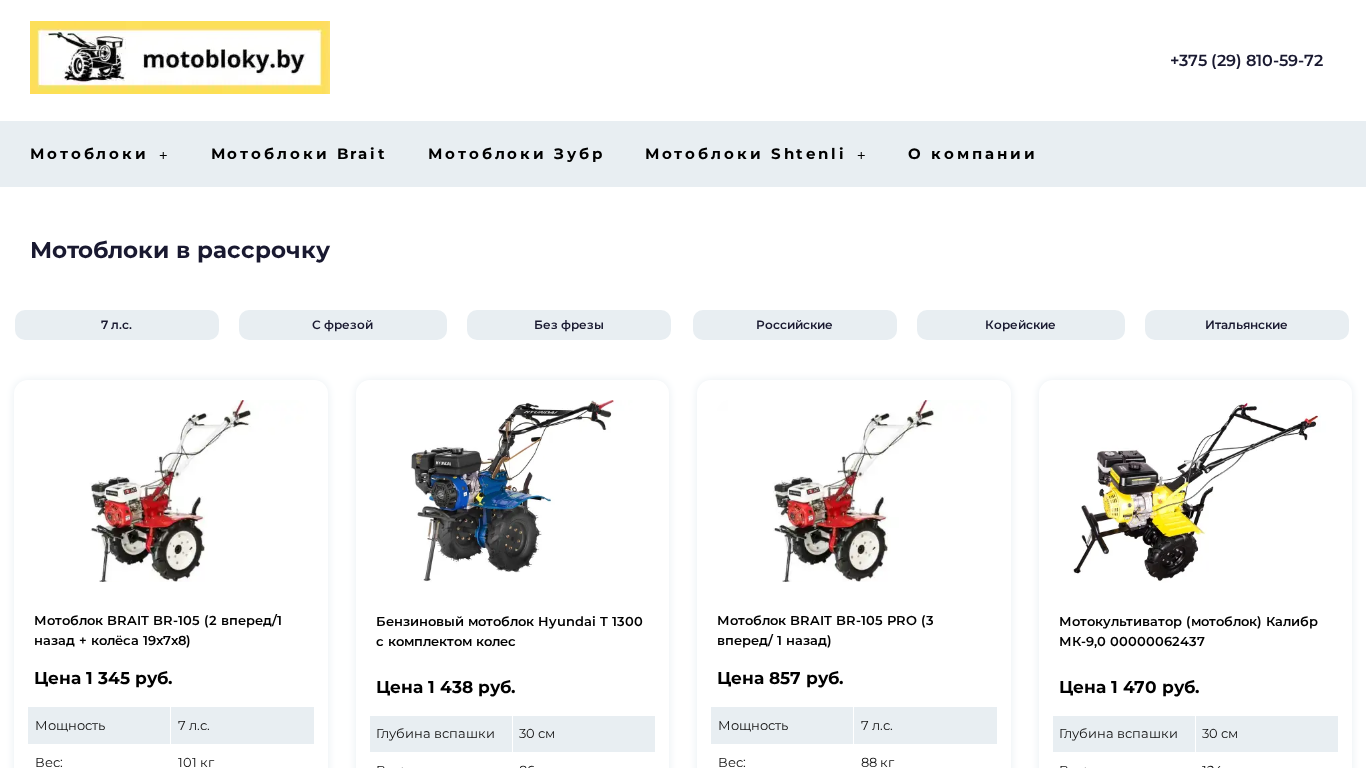The width and height of the screenshot is (1366, 768).
Task: Open the Мотоблок BRAIT BR-105 title link
Action: point(158,630)
